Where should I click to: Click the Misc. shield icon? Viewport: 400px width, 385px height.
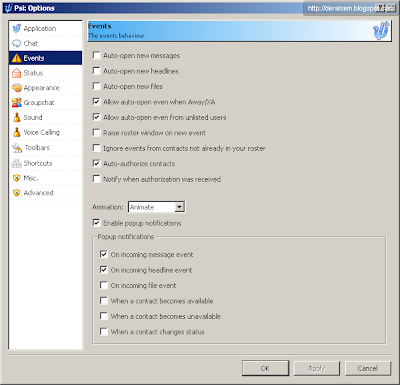coord(17,178)
